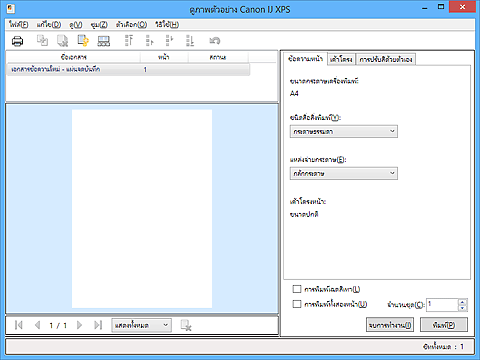Open the ตัวเลือก(O) Option menu
The height and width of the screenshot is (360, 480).
(x=131, y=25)
